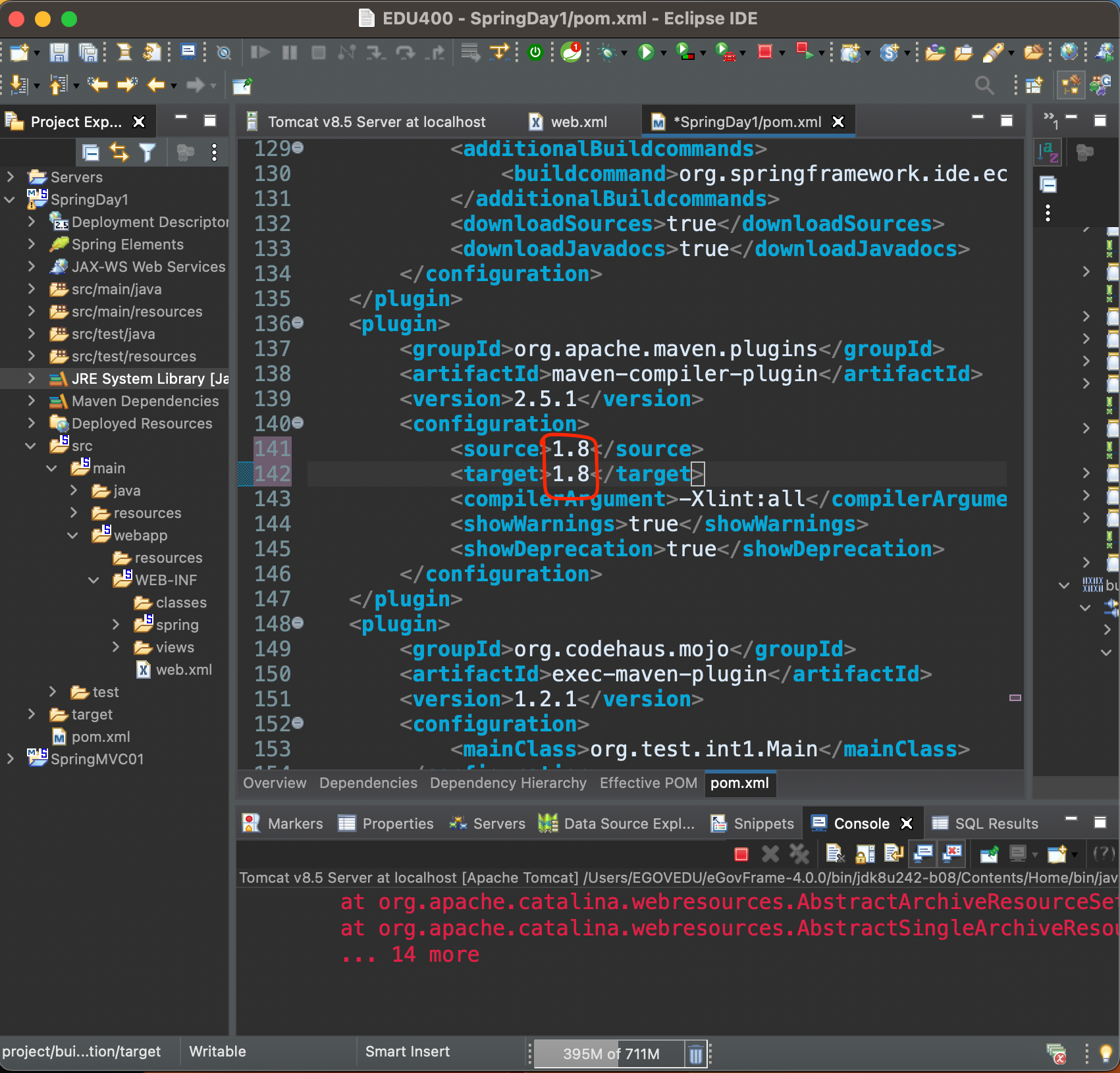The height and width of the screenshot is (1073, 1120).
Task: Click the Pin Editor icon
Action: tap(242, 86)
